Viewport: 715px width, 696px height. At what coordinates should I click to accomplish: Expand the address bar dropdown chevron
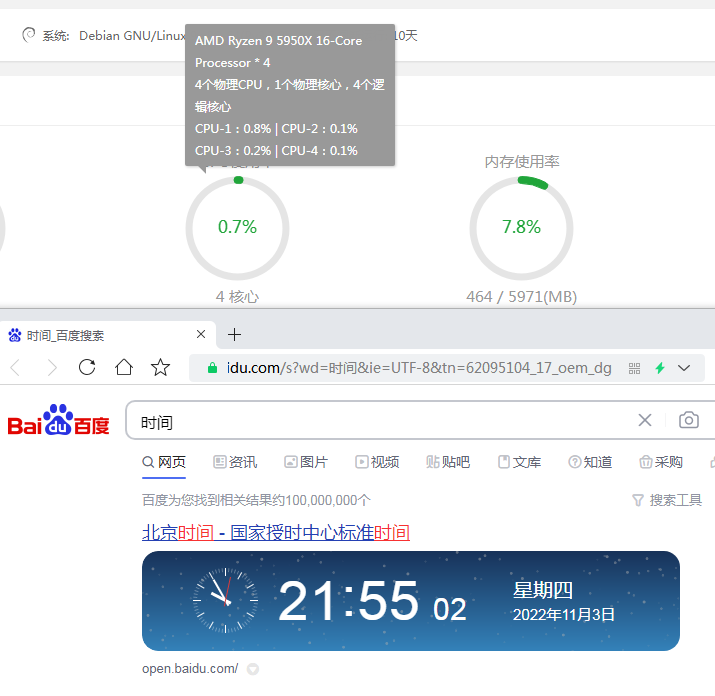[685, 368]
